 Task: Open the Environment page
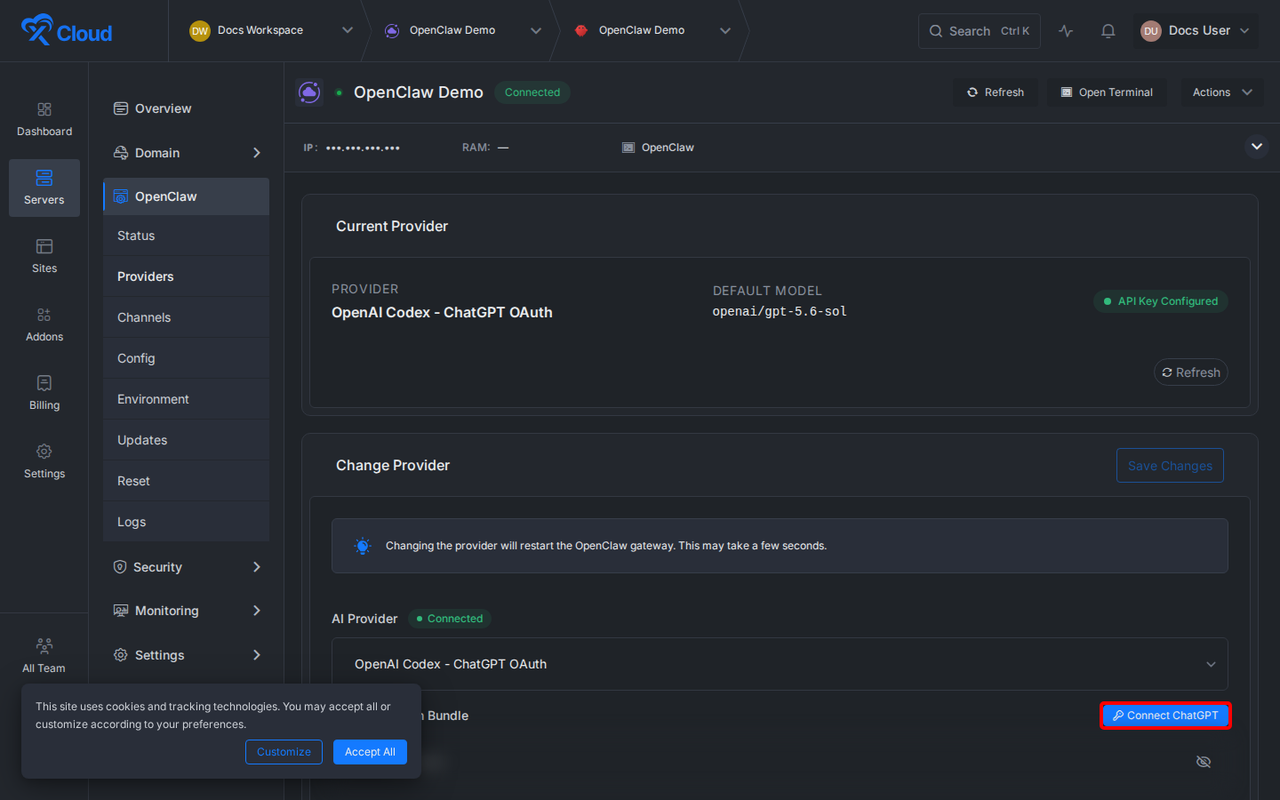(x=186, y=400)
